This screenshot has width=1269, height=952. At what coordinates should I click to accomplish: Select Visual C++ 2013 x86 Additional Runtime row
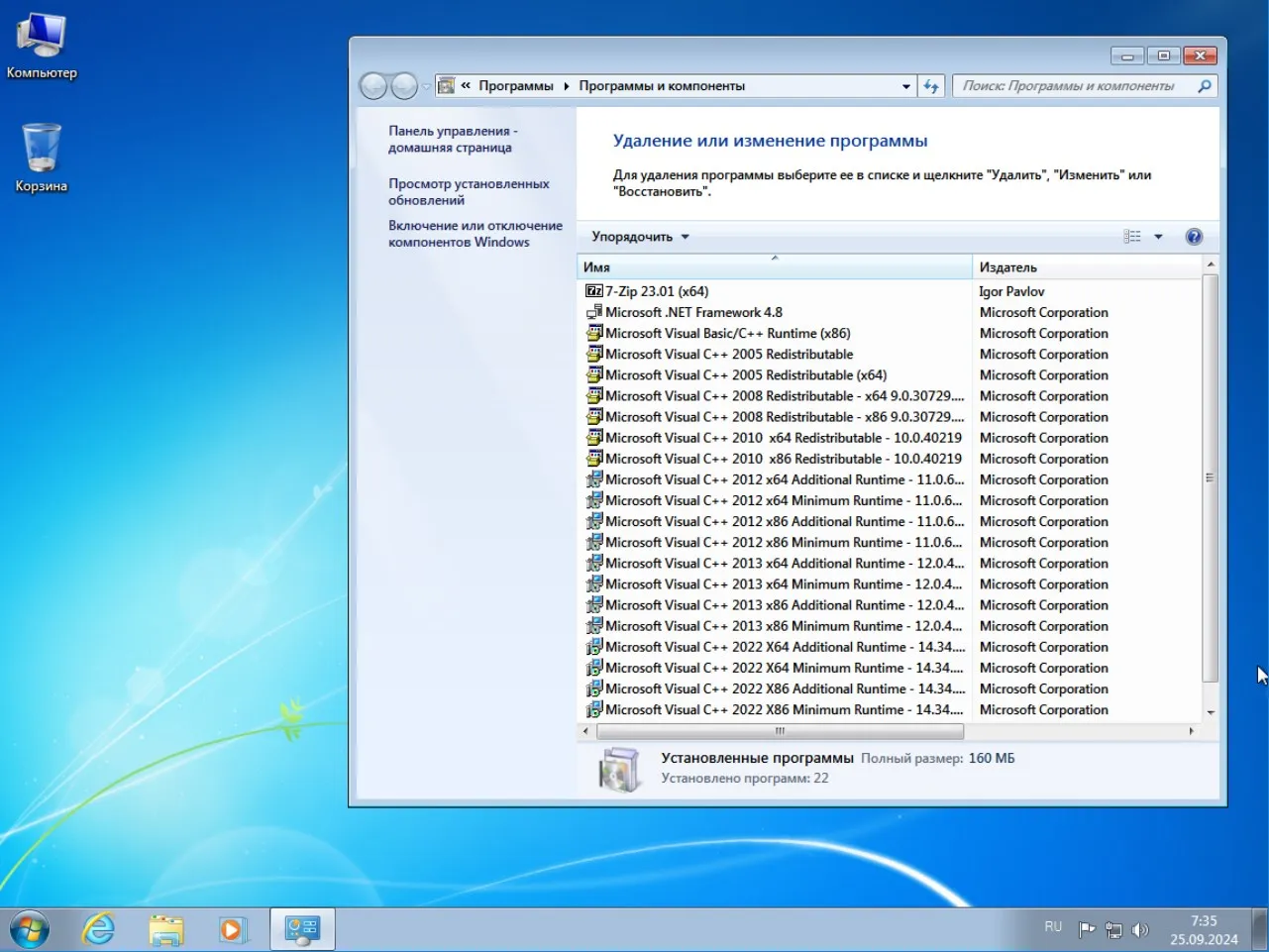click(x=889, y=605)
